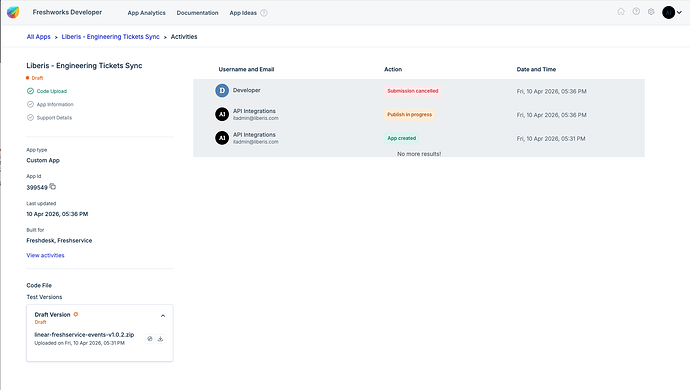Open the Code Upload step
This screenshot has width=690, height=390.
tap(52, 91)
